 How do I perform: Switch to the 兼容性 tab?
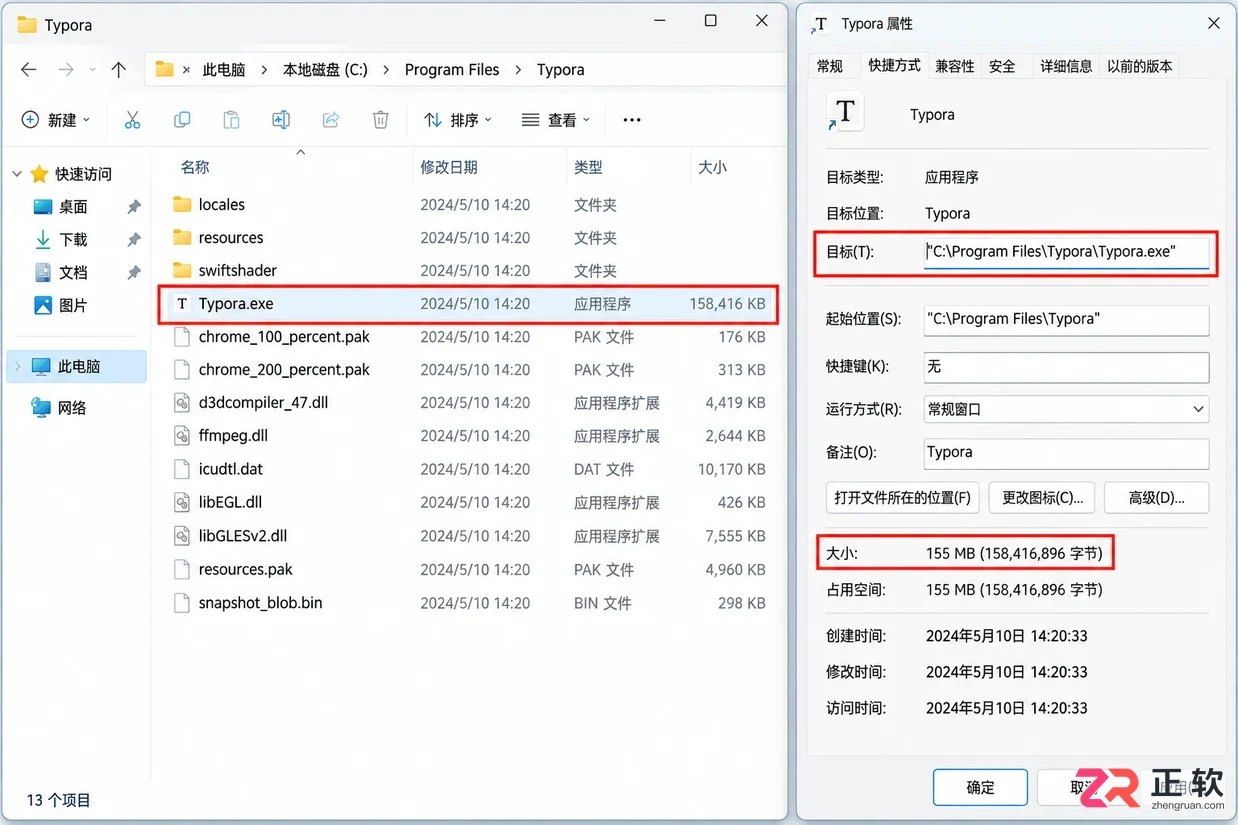[x=955, y=66]
